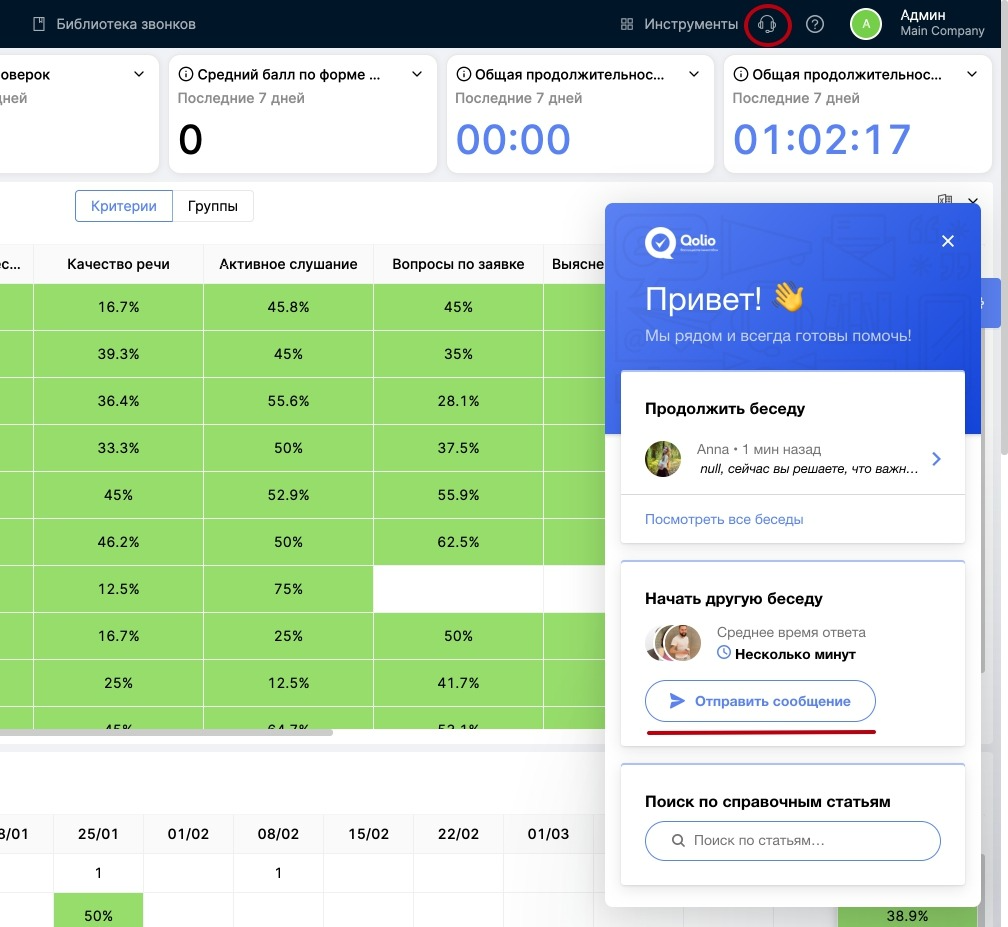Image resolution: width=1008 pixels, height=927 pixels.
Task: Expand dropdown on Средний балл по форме card
Action: (416, 75)
